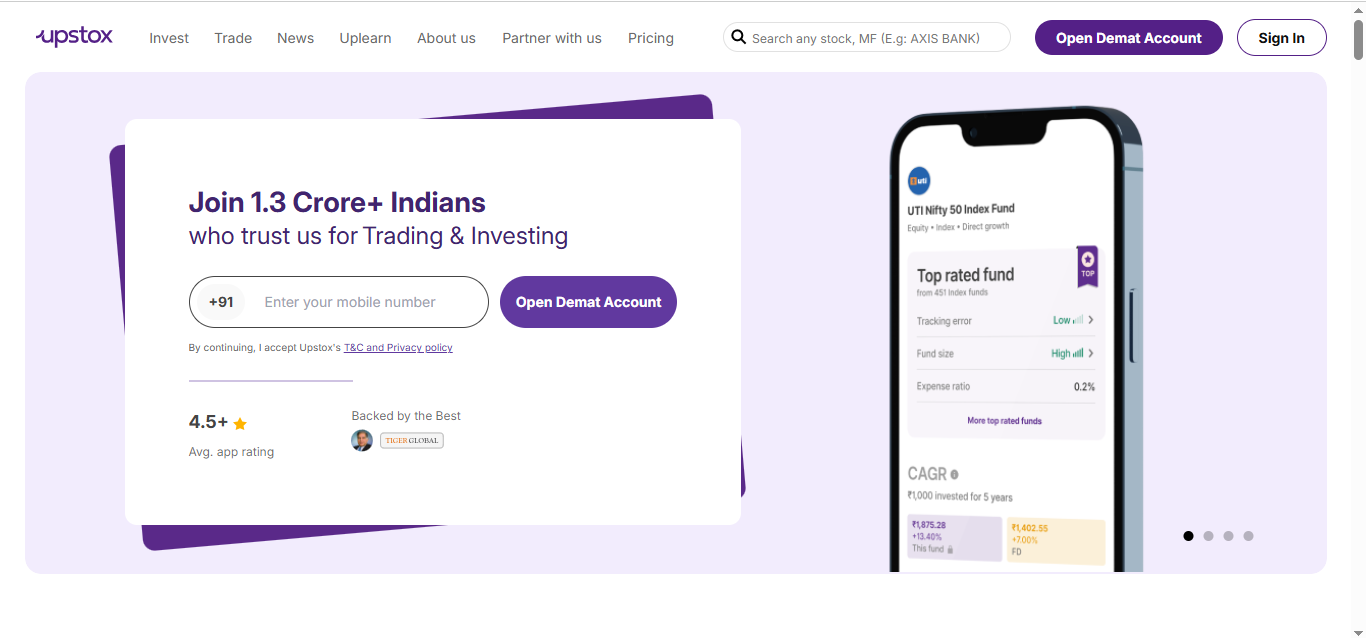Image resolution: width=1366 pixels, height=638 pixels.
Task: Open the T&C and Privacy policy link
Action: 398,348
